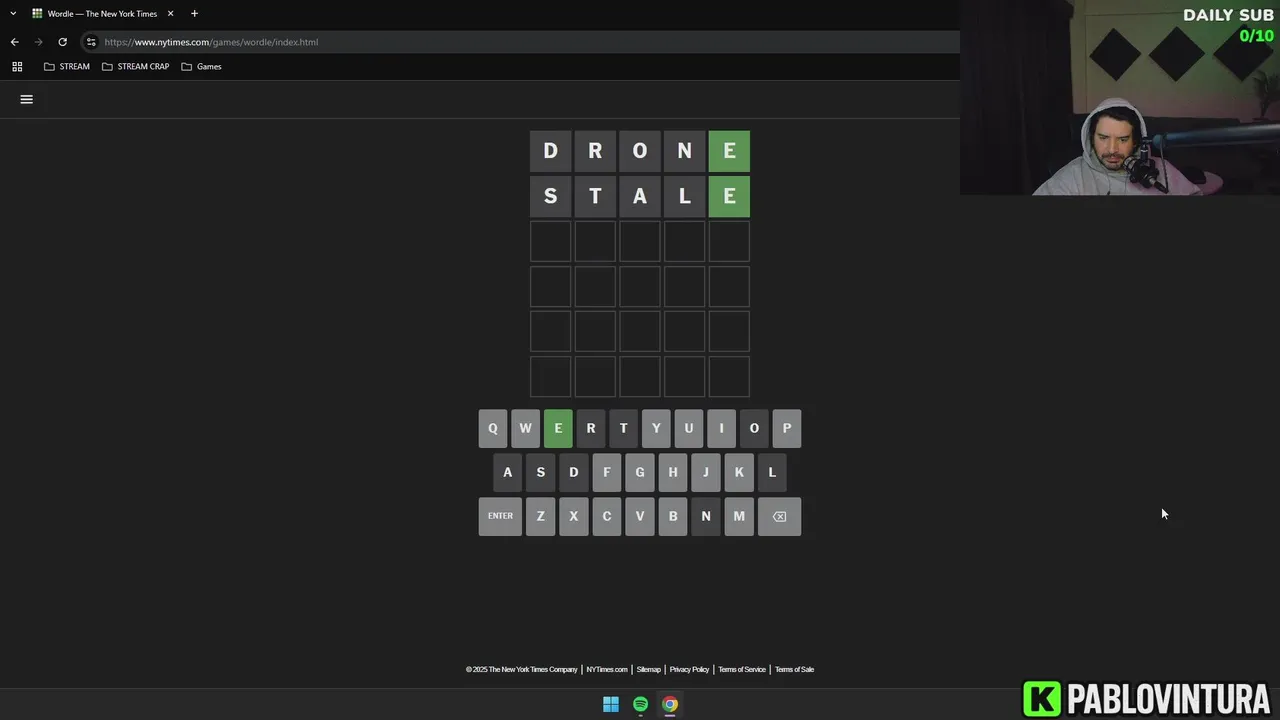Open the STREAM bookmarks folder
Image resolution: width=1280 pixels, height=720 pixels.
(67, 66)
